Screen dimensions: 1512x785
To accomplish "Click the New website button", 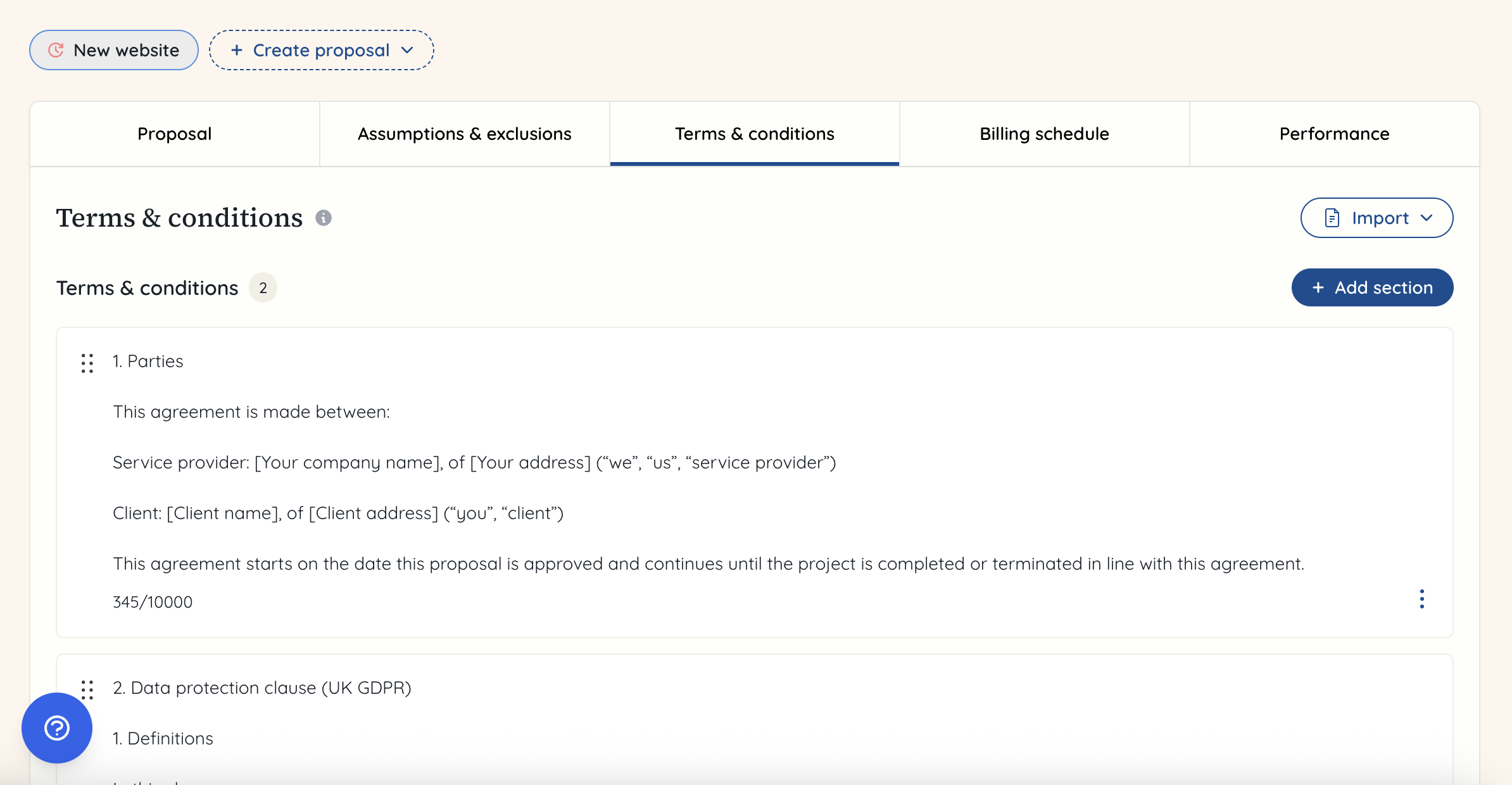I will (x=113, y=50).
